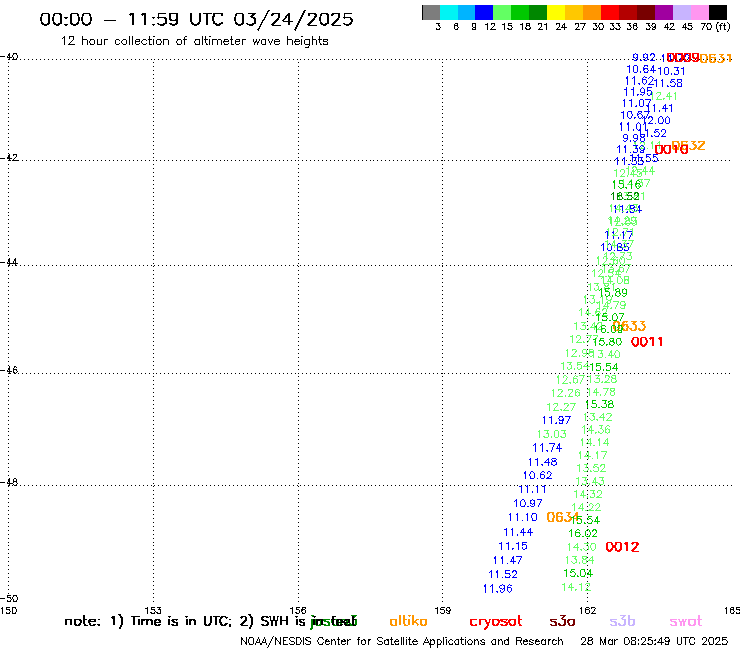The image size is (740, 650).
Task: Click the date range title text
Action: click(196, 19)
